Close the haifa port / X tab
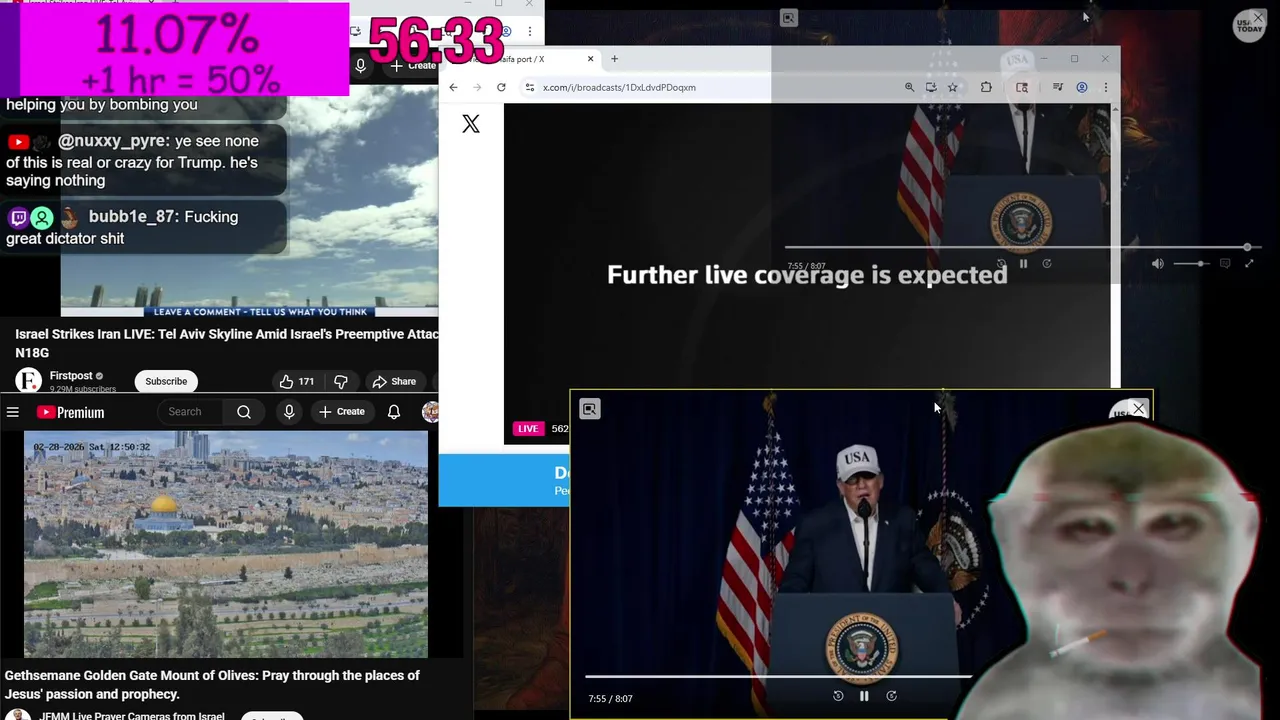The width and height of the screenshot is (1280, 720). pos(590,59)
